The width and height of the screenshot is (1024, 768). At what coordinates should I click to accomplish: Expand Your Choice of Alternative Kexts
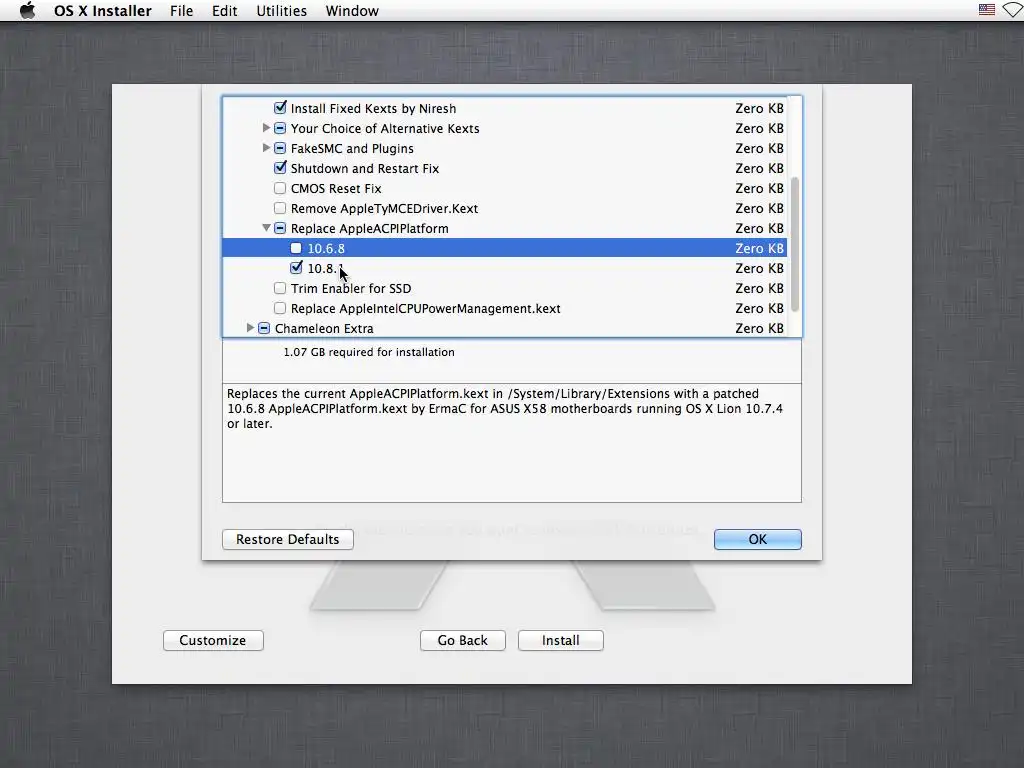(x=266, y=128)
